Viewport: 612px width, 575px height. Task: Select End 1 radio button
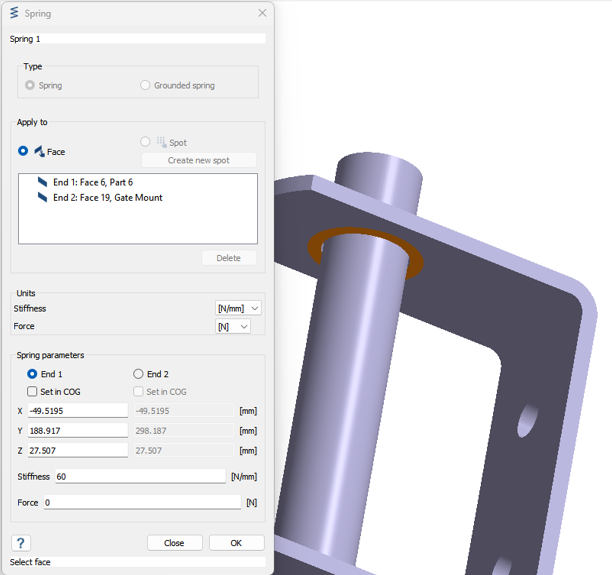(32, 374)
